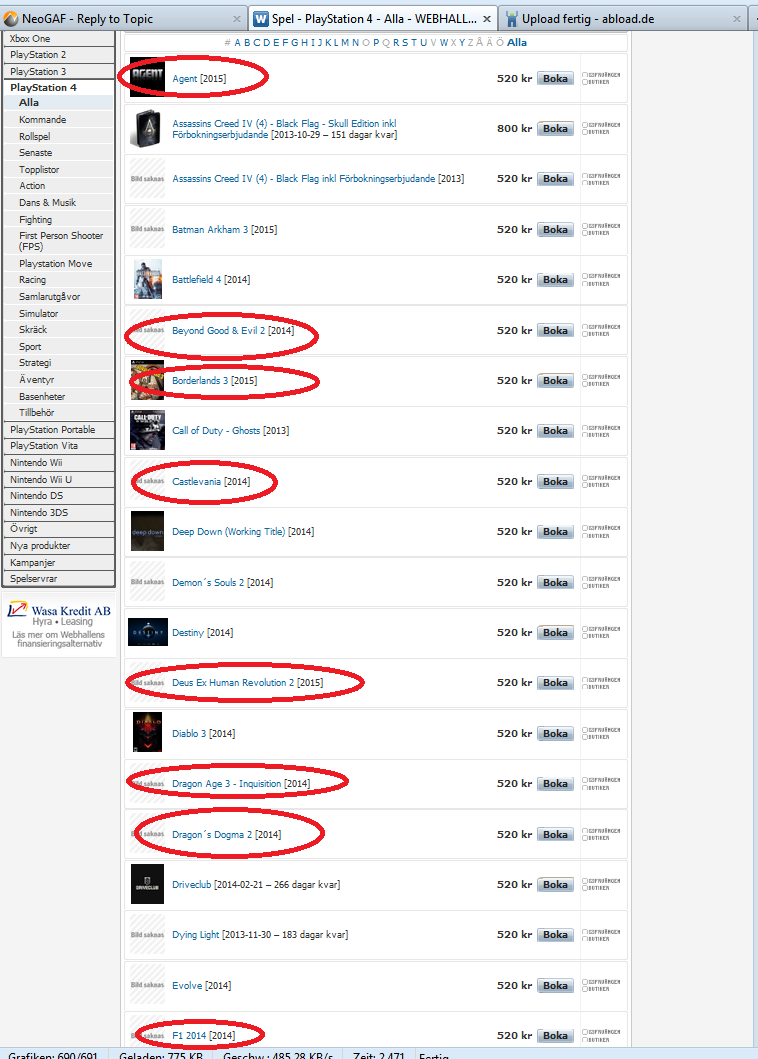Open the PlayStation 2 category
Viewport: 758px width, 1059px height.
[59, 55]
